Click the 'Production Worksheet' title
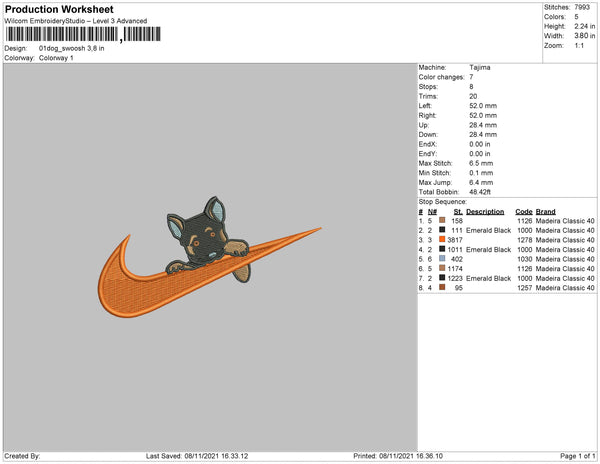 pos(59,10)
